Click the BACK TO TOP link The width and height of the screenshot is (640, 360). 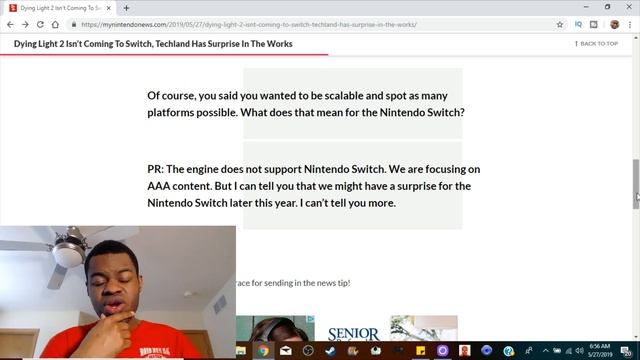tap(596, 44)
